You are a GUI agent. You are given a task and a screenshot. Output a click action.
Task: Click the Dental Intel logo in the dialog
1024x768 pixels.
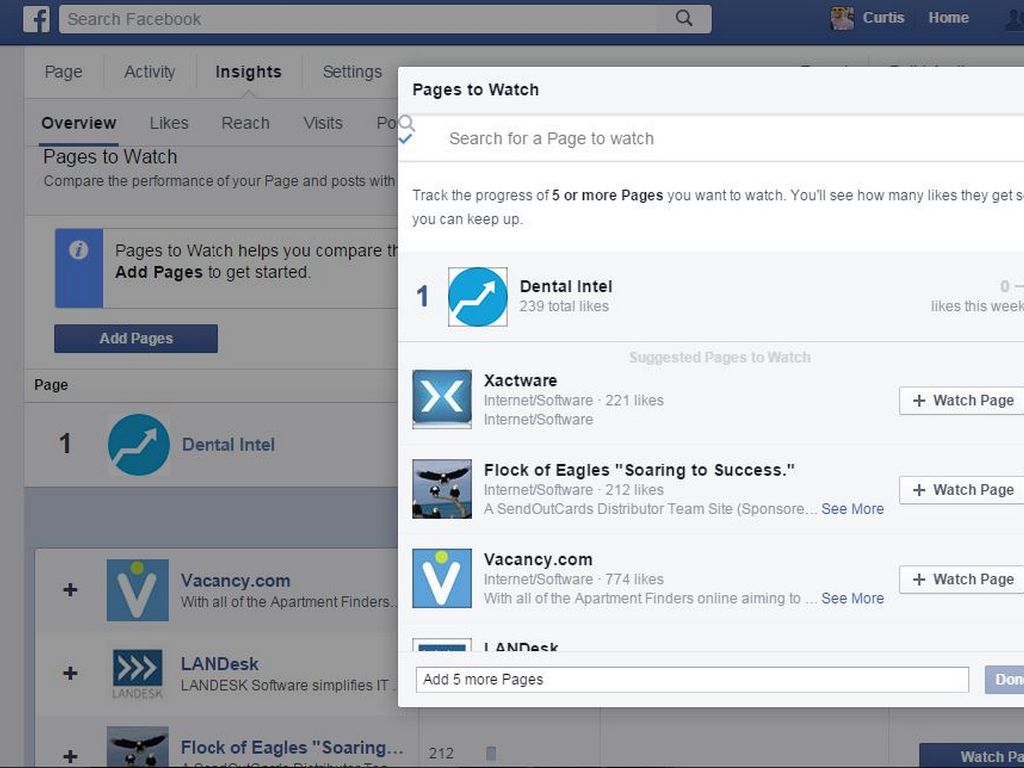pyautogui.click(x=477, y=297)
